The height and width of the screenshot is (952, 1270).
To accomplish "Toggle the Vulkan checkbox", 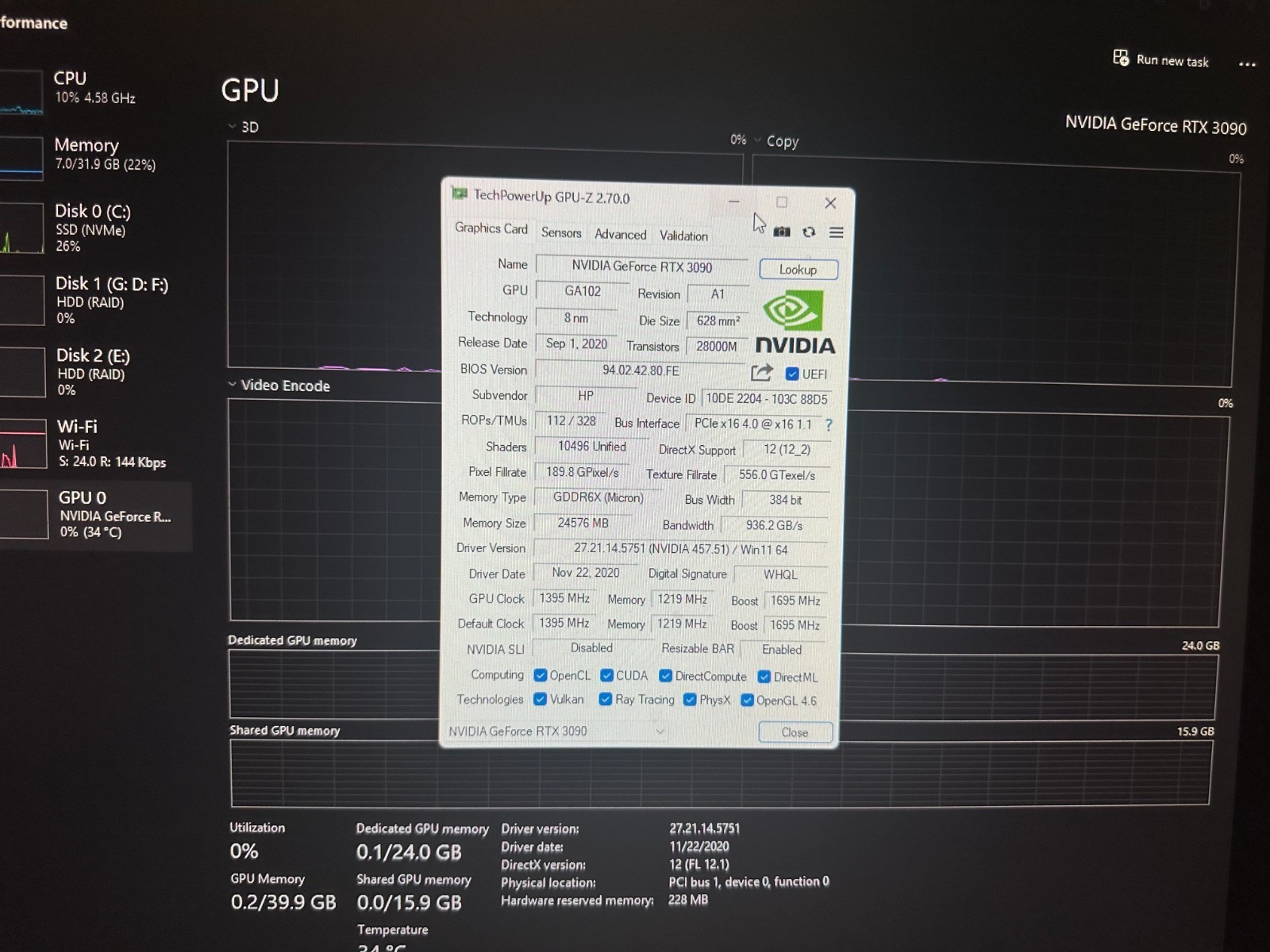I will [x=540, y=699].
